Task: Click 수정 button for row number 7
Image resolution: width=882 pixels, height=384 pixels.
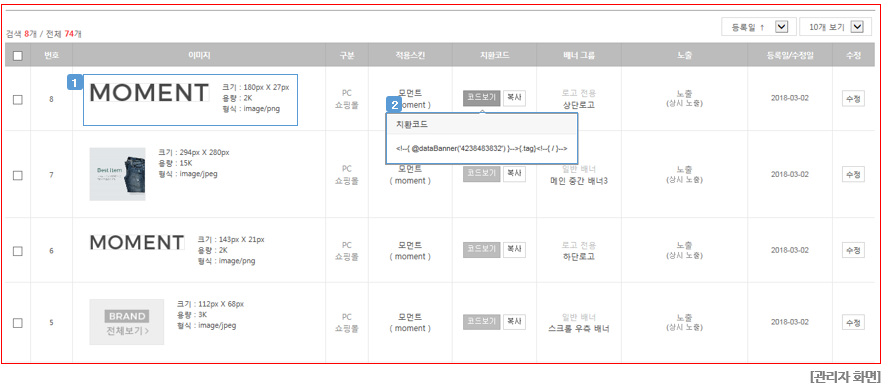Action: pos(853,174)
